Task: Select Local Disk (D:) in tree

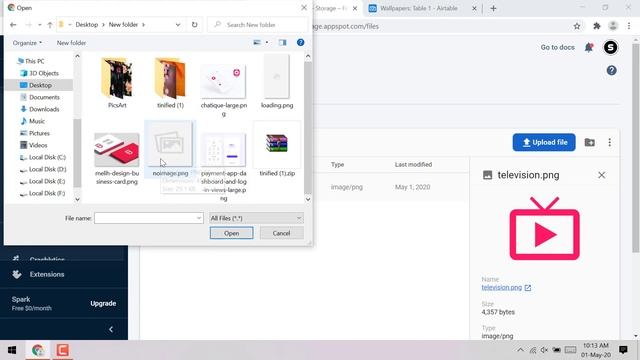Action: (43, 169)
